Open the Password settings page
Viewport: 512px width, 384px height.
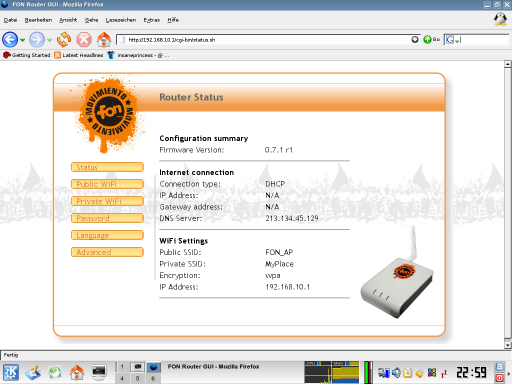point(107,218)
